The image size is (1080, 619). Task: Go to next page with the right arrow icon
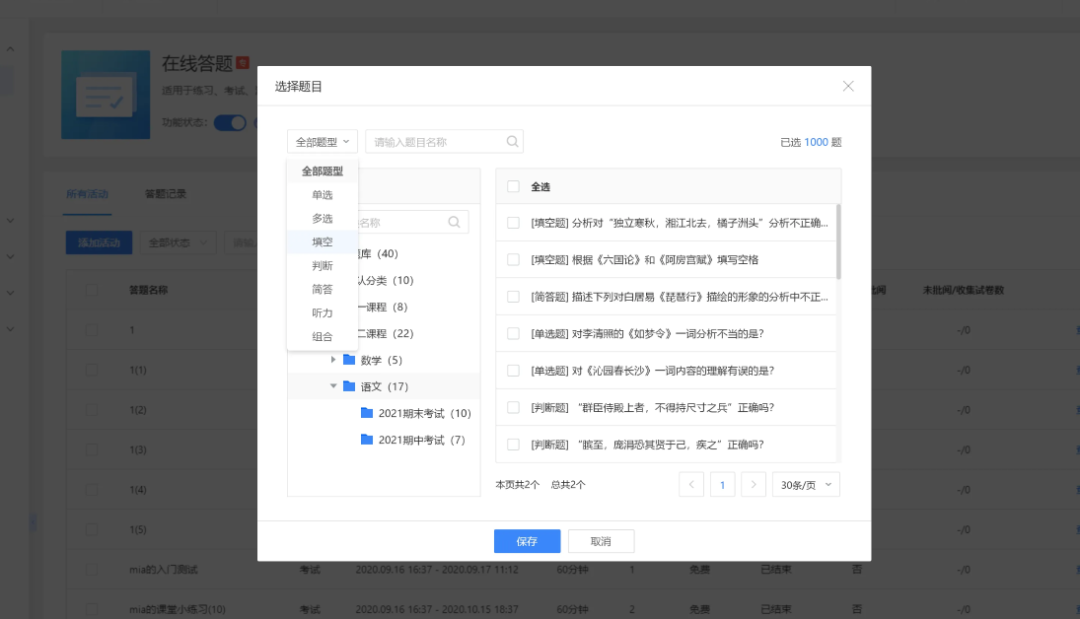click(752, 484)
